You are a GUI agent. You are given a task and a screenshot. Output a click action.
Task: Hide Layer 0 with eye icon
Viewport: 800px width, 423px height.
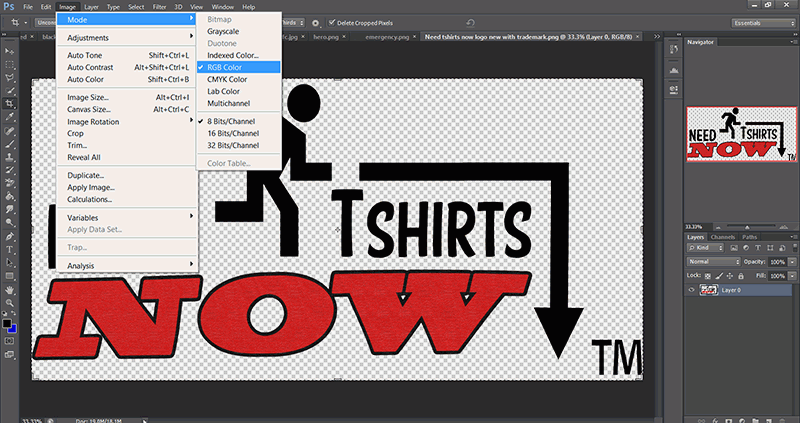coord(691,290)
